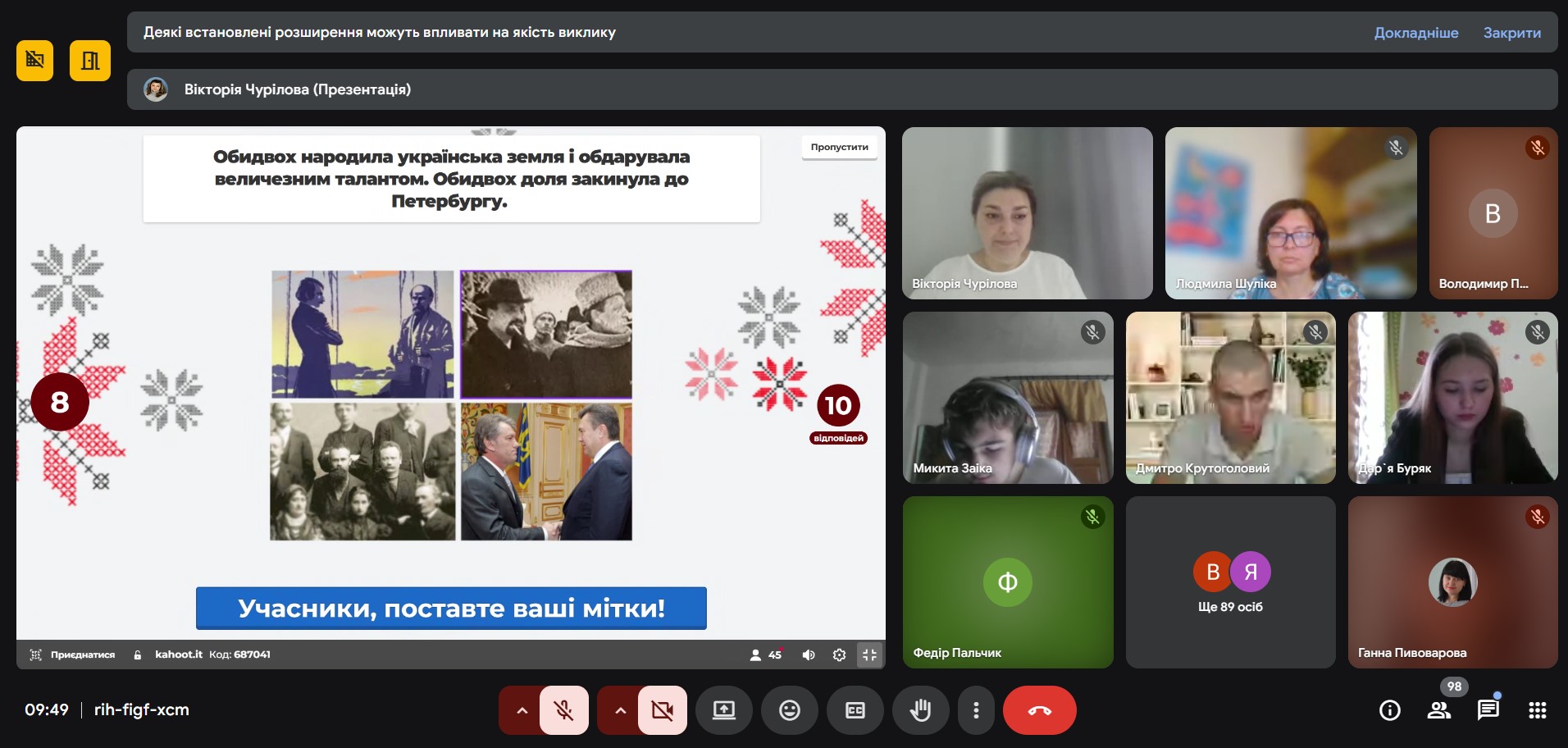The height and width of the screenshot is (748, 1568).
Task: Open Kahoot player count showing 45
Action: click(x=765, y=654)
